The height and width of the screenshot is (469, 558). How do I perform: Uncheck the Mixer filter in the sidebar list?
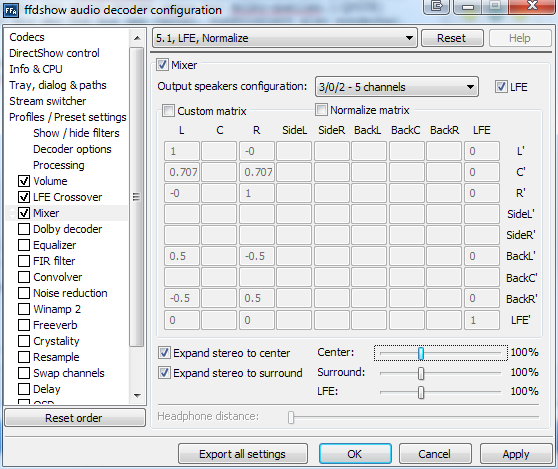point(24,213)
